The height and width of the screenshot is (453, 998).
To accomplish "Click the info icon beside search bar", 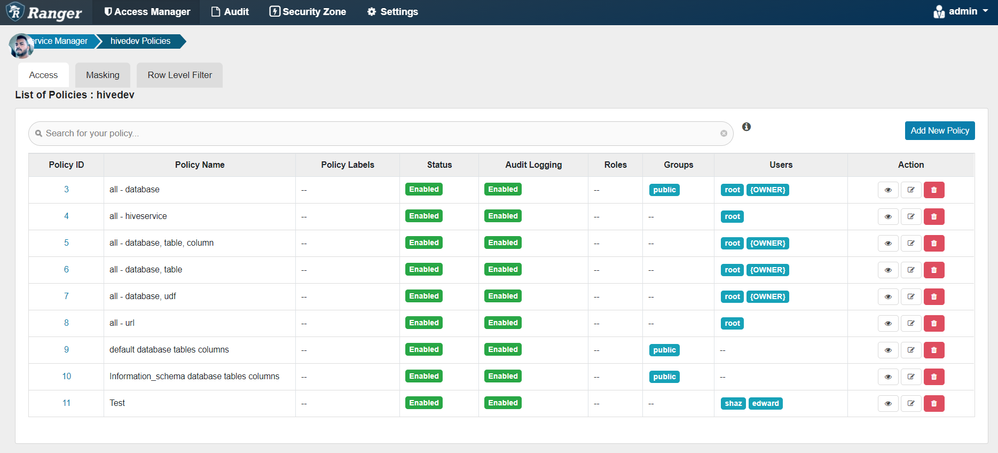I will point(747,127).
